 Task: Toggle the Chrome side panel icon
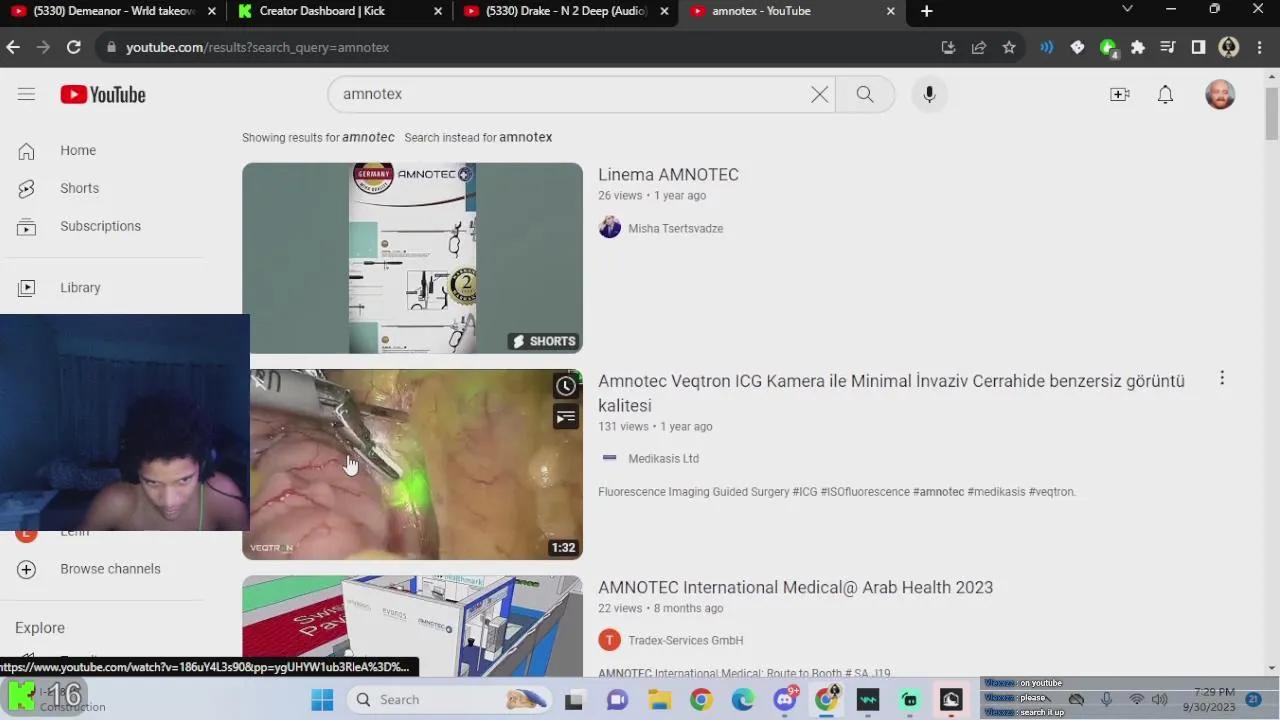click(1198, 47)
